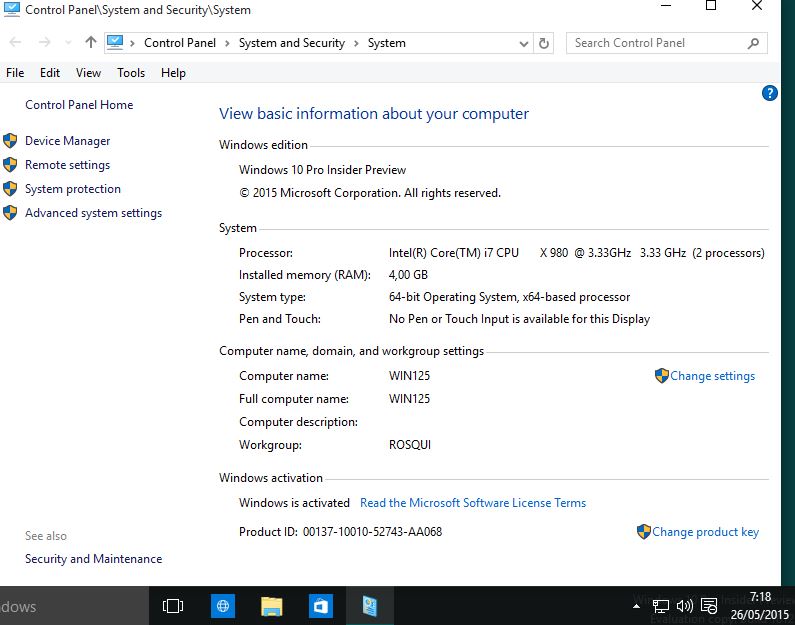
Task: Show hidden system tray icons
Action: (637, 606)
